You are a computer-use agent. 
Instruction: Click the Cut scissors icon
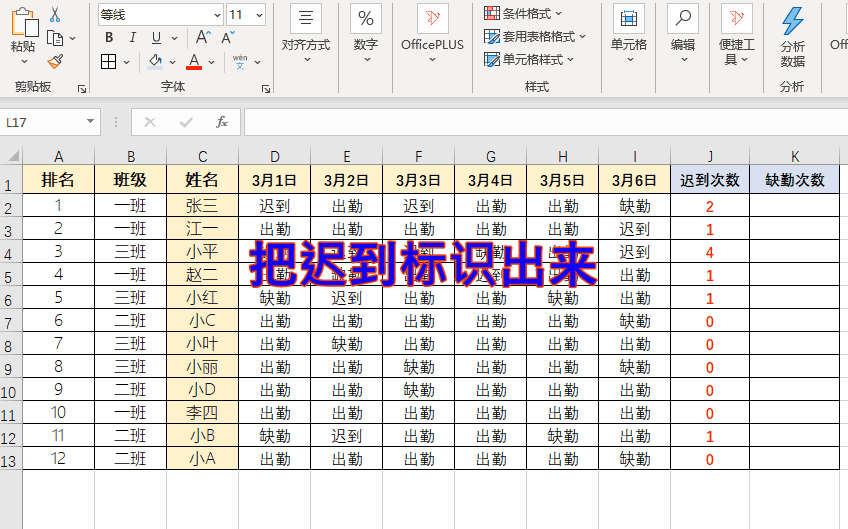pos(55,15)
